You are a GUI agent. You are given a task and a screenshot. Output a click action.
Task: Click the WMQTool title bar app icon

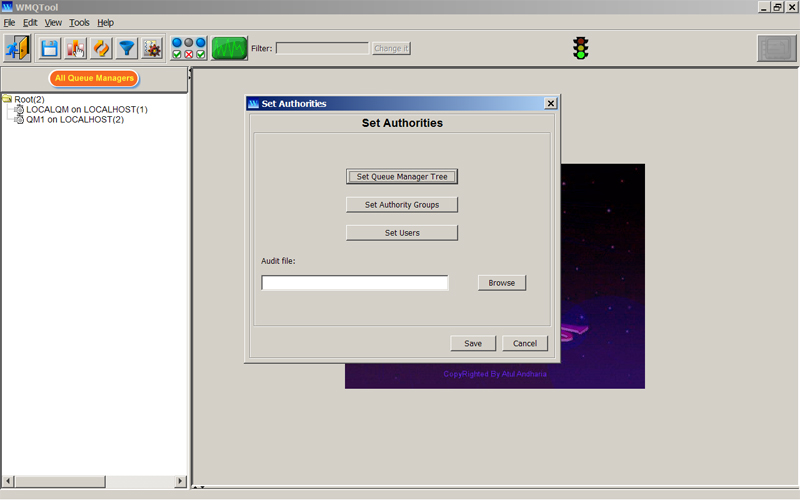7,7
